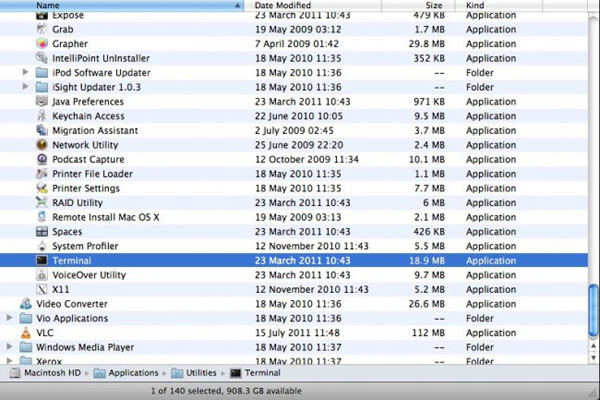Click the RAID Utility icon
The image size is (600, 400).
[41, 202]
